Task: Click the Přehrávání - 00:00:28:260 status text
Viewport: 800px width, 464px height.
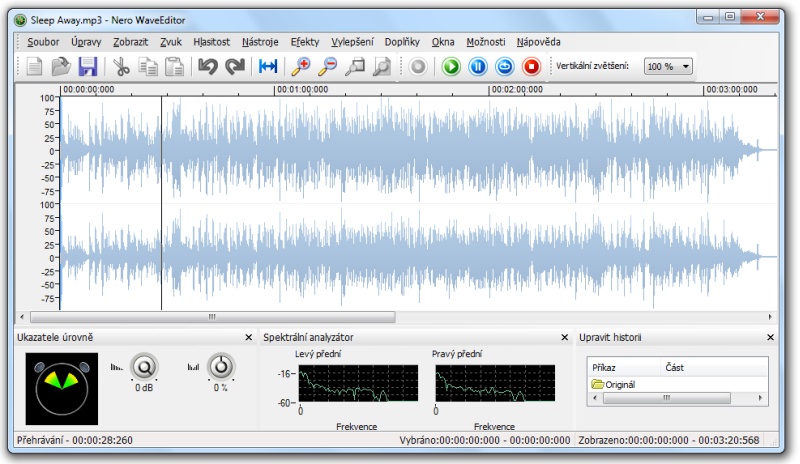Action: (74, 441)
